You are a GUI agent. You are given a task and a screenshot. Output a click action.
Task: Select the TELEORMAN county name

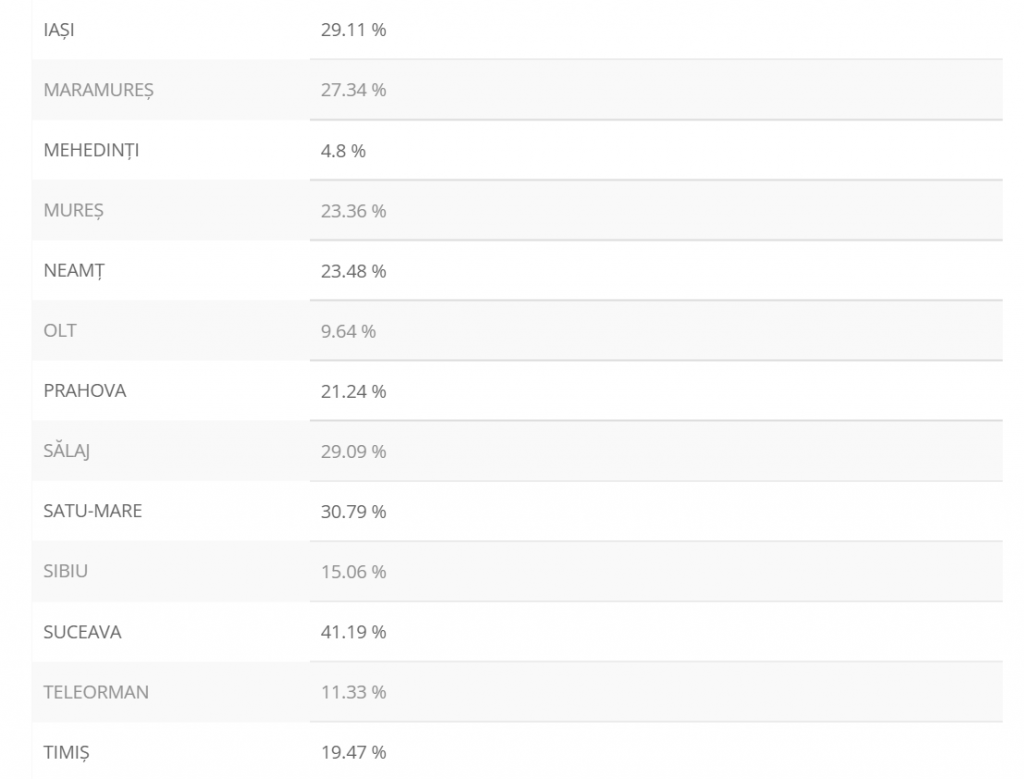coord(96,692)
